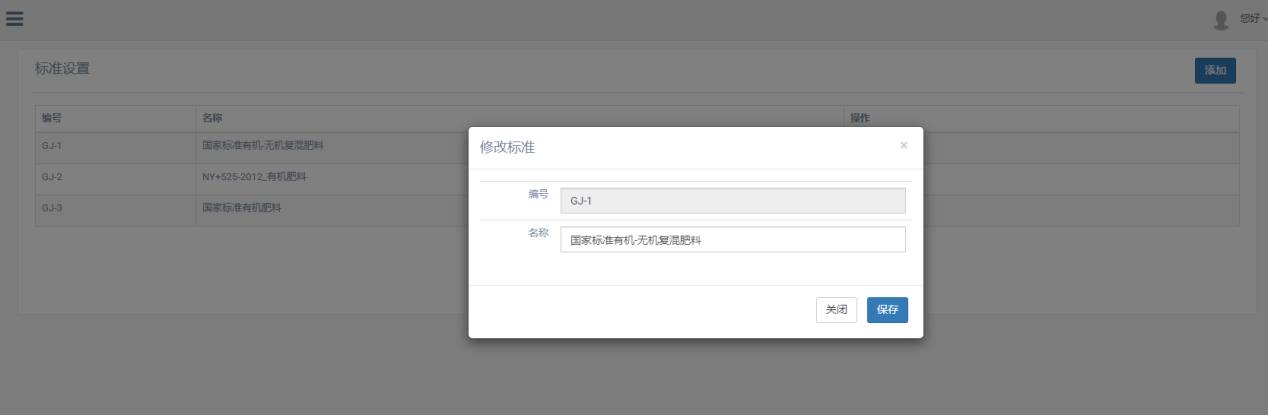Viewport: 1268px width, 415px height.
Task: Expand the 您好 user dropdown
Action: (x=1251, y=19)
